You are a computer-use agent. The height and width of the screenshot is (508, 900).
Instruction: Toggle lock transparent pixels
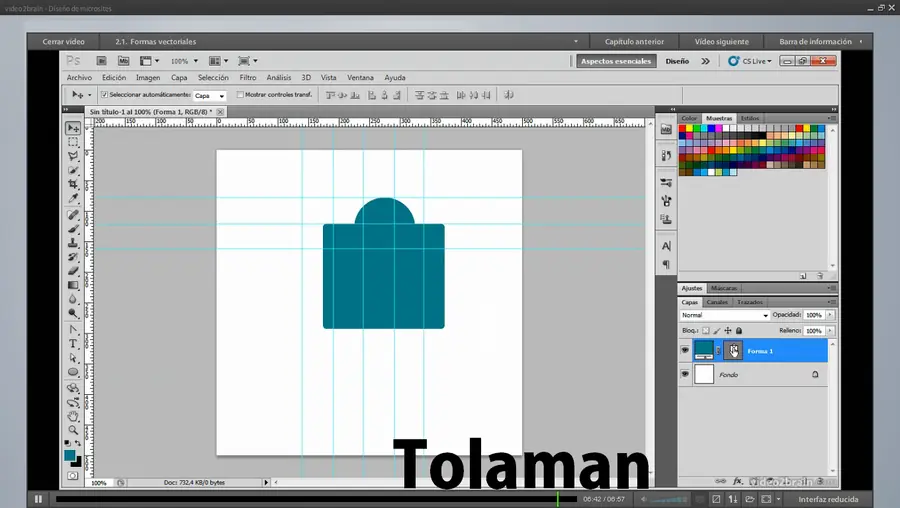[x=705, y=331]
